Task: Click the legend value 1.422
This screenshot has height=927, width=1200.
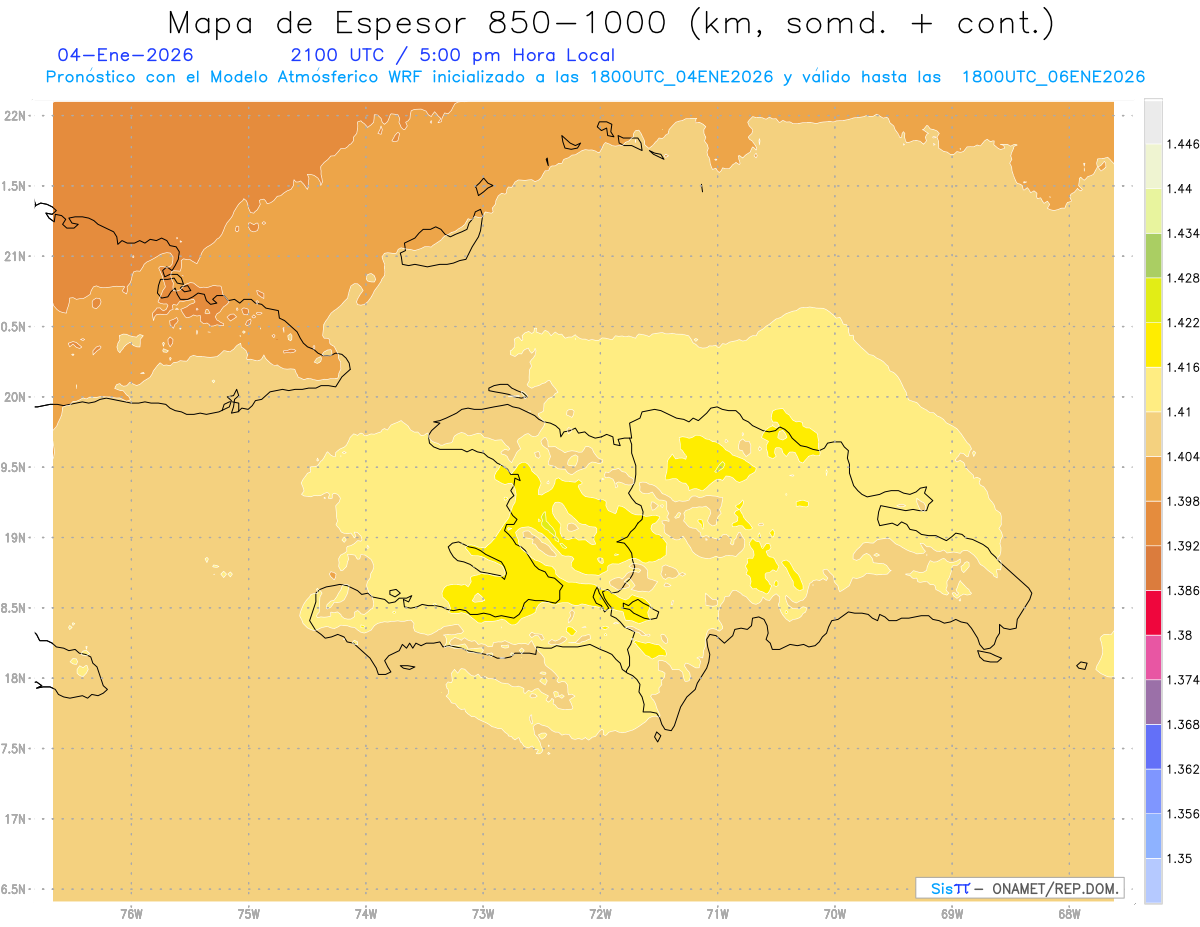Action: point(1183,322)
